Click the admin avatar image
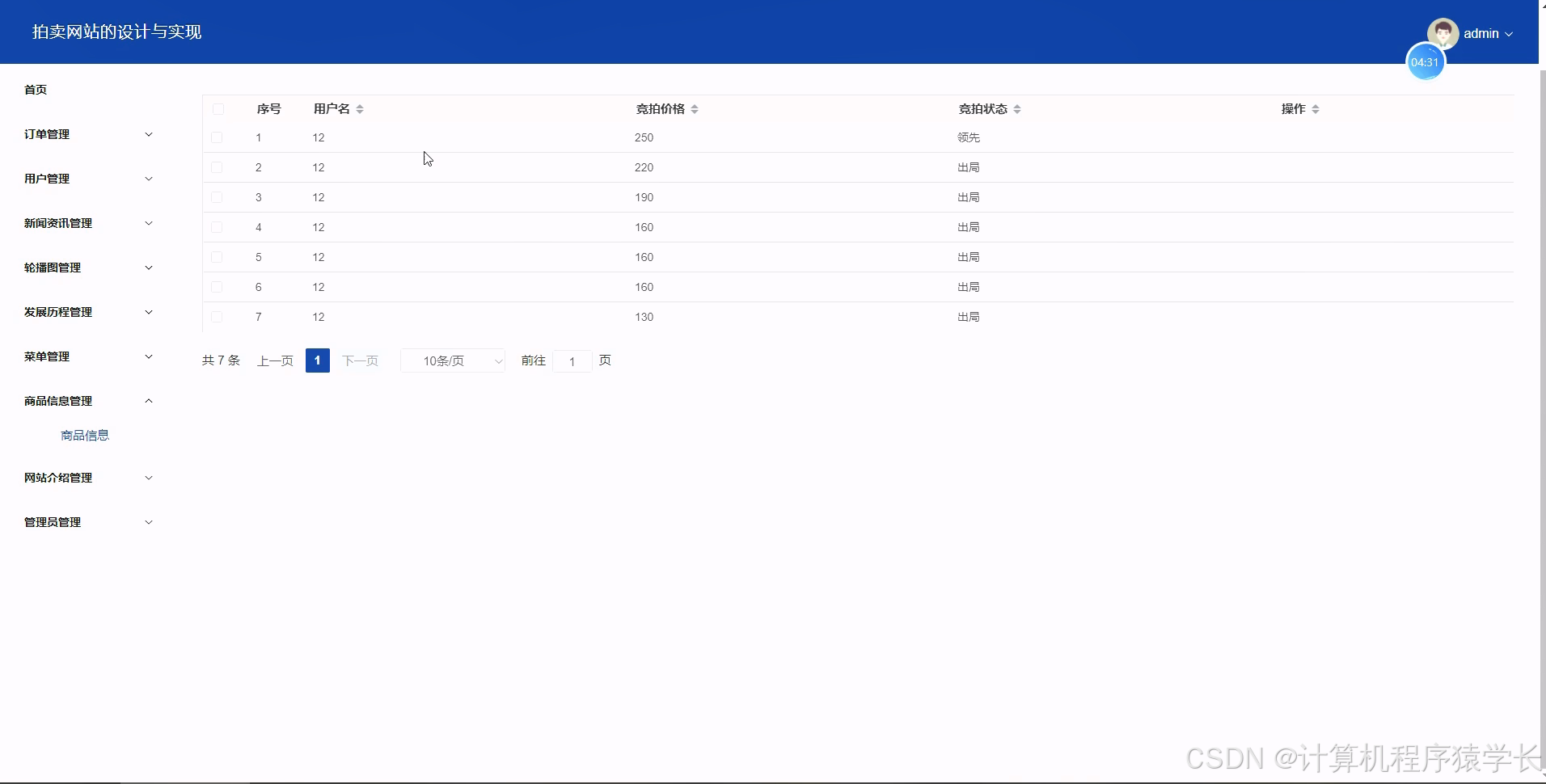This screenshot has width=1546, height=784. [x=1444, y=33]
